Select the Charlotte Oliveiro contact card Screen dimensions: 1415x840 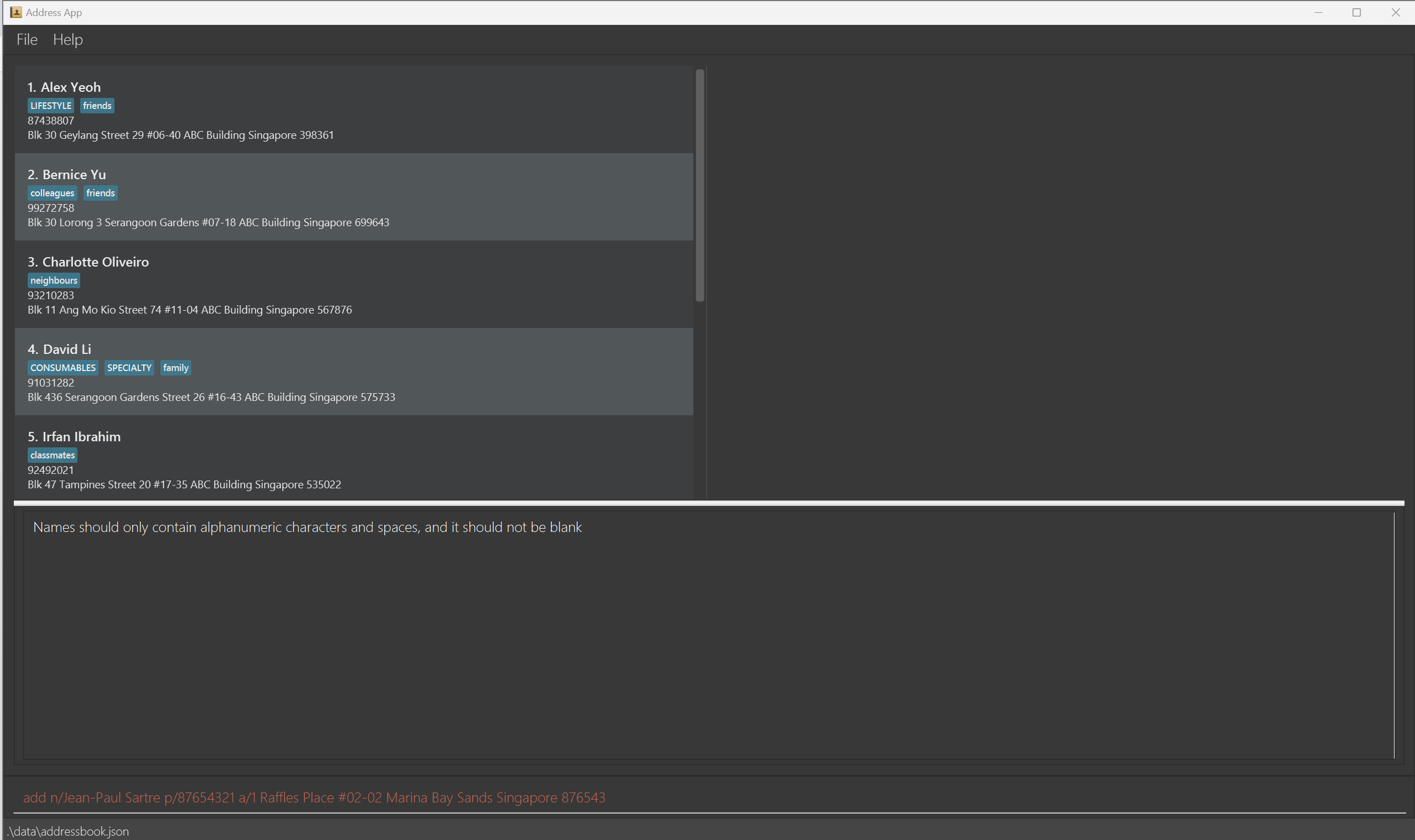point(354,285)
